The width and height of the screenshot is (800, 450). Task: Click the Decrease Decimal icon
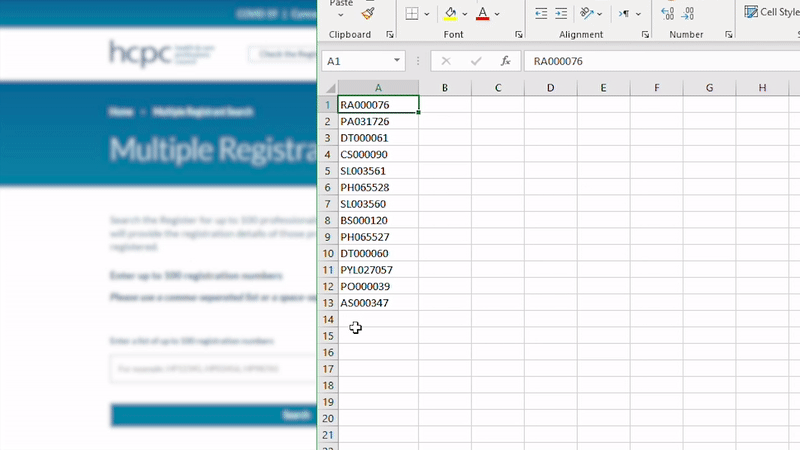point(688,13)
